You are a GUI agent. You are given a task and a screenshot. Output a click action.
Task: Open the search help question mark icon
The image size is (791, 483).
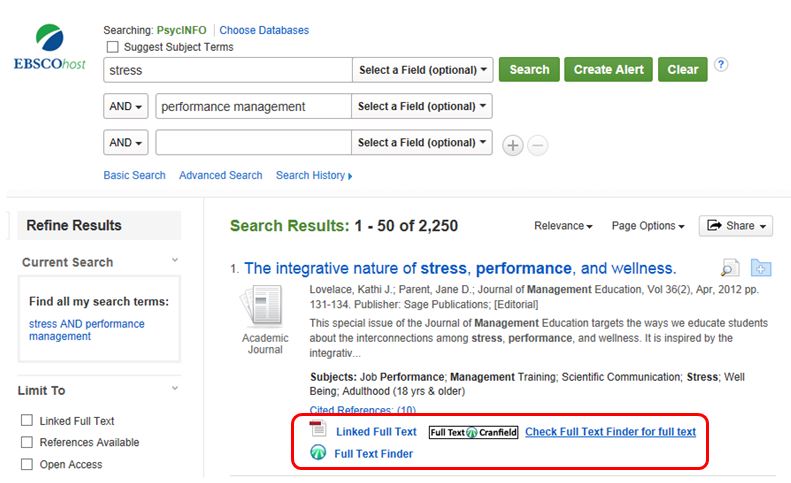[721, 65]
